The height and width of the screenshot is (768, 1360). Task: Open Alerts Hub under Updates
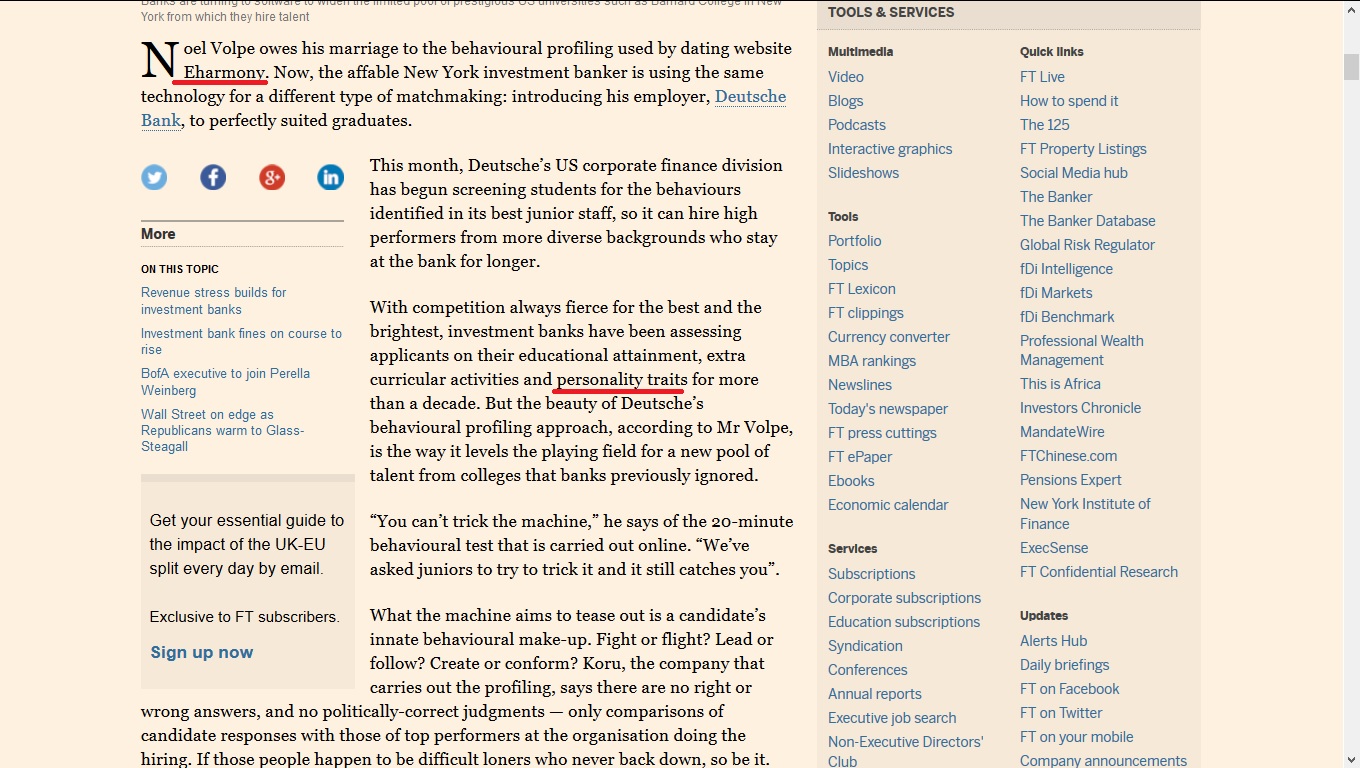1053,641
